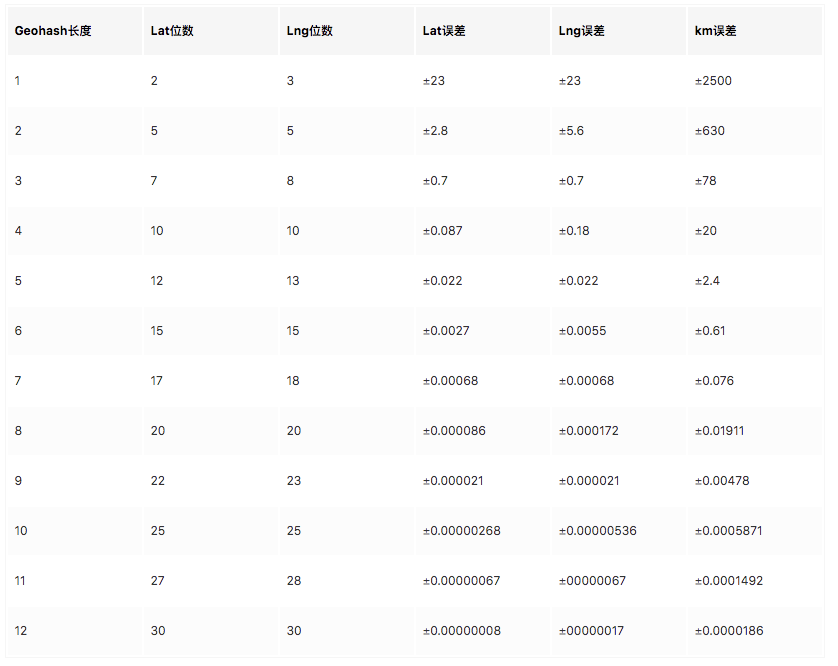Click the ±0.0000186 km error cell
Image resolution: width=838 pixels, height=666 pixels.
click(x=729, y=631)
